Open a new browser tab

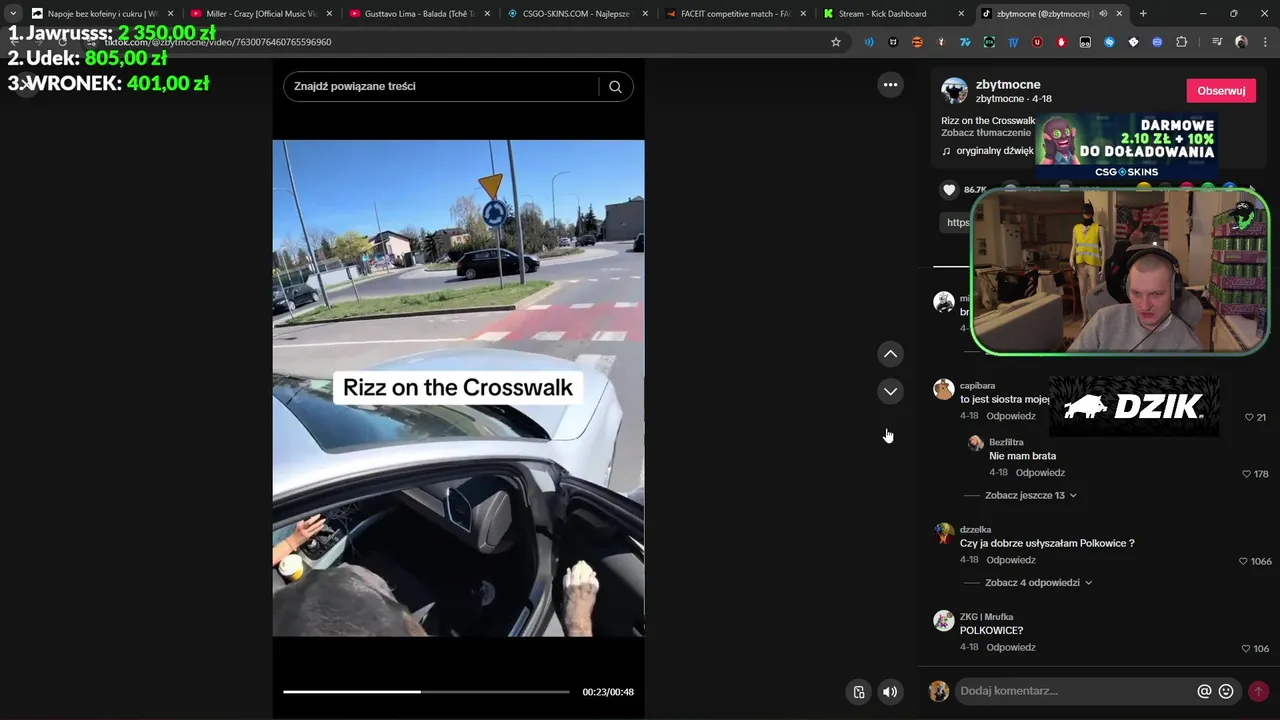pos(1143,14)
